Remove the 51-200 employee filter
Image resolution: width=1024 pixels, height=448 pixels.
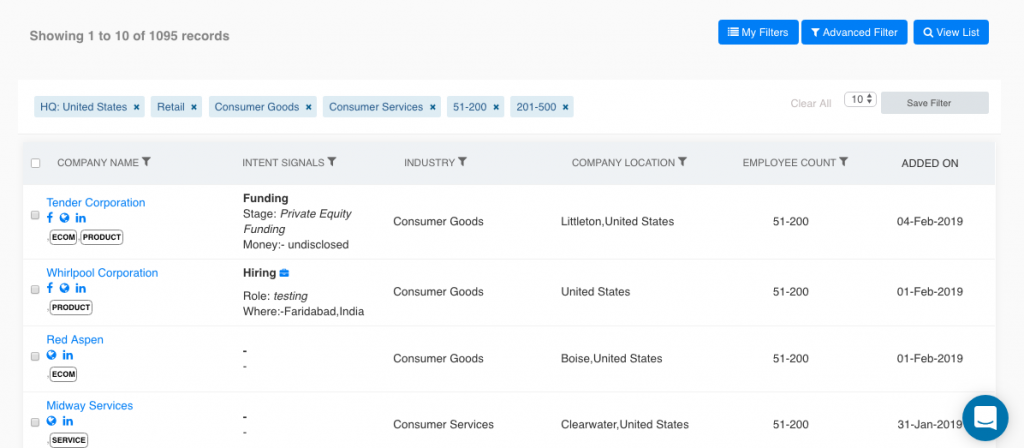tap(496, 107)
